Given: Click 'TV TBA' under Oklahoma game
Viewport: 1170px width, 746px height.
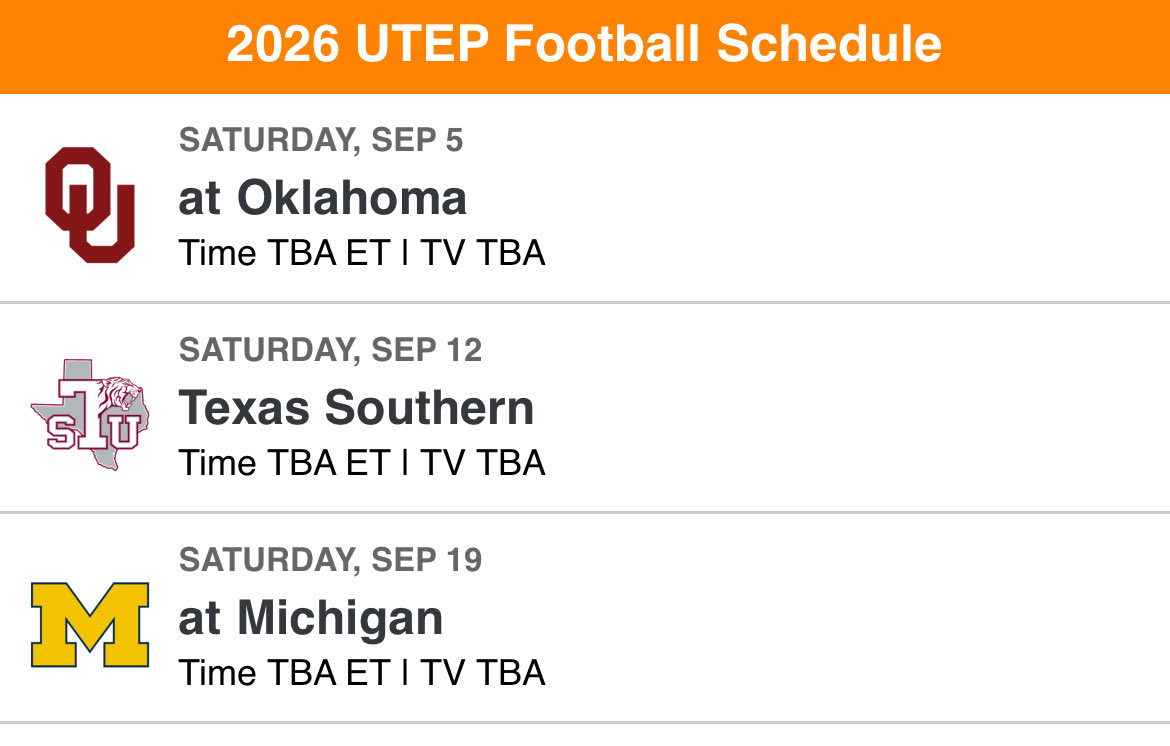Looking at the screenshot, I should [482, 253].
